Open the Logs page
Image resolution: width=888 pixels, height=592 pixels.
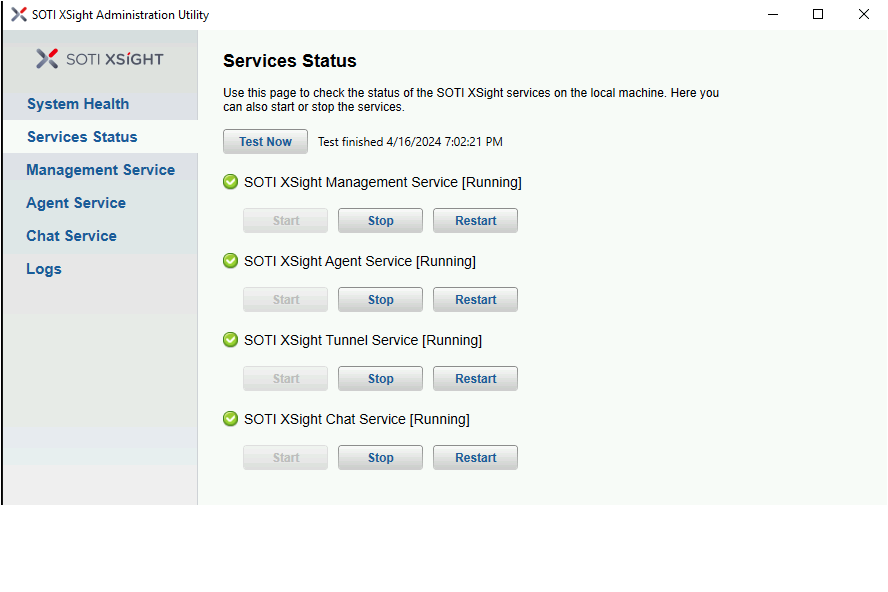44,269
